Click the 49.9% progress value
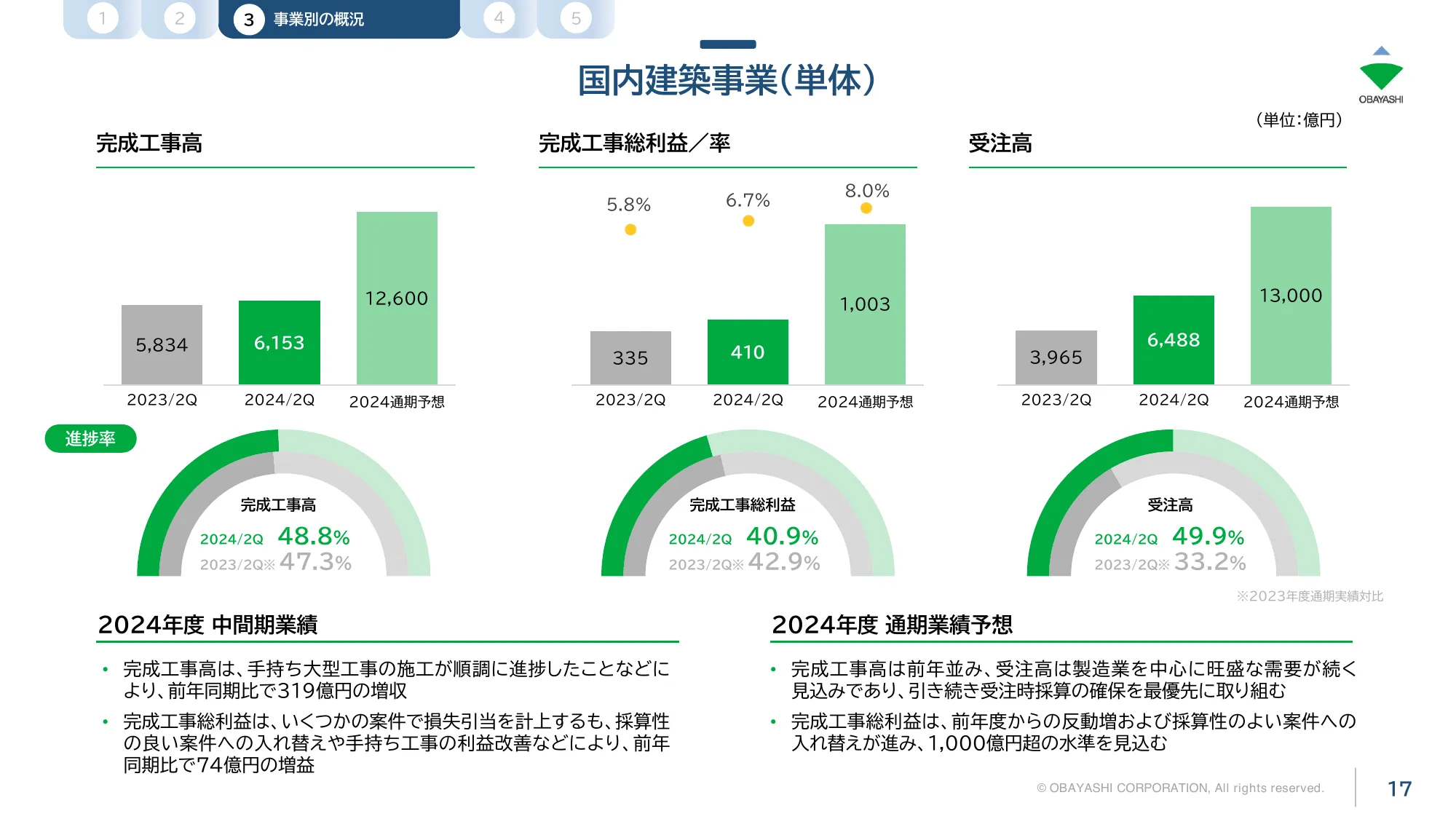Image resolution: width=1456 pixels, height=819 pixels. pyautogui.click(x=1208, y=537)
